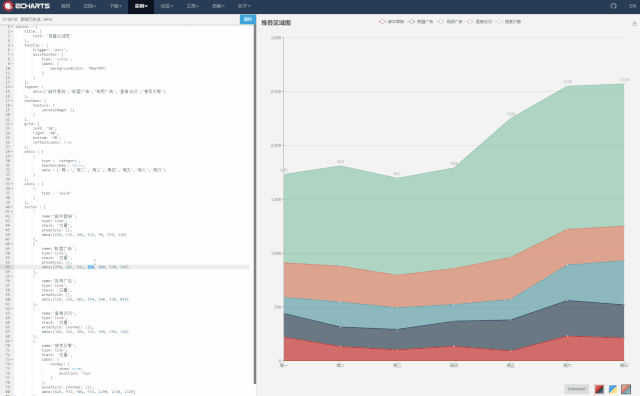This screenshot has width=640, height=396.
Task: Toggle the 联盟广告 legend series
Action: (x=420, y=22)
